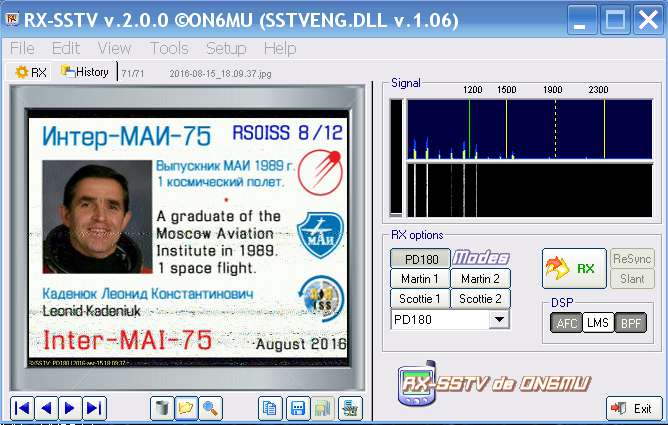The image size is (668, 425).
Task: Click the Slant button
Action: (632, 279)
